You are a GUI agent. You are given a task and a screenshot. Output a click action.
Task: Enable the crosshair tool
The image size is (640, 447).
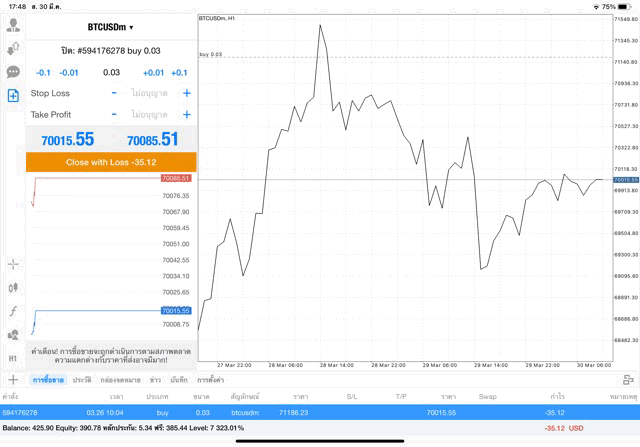tap(13, 264)
